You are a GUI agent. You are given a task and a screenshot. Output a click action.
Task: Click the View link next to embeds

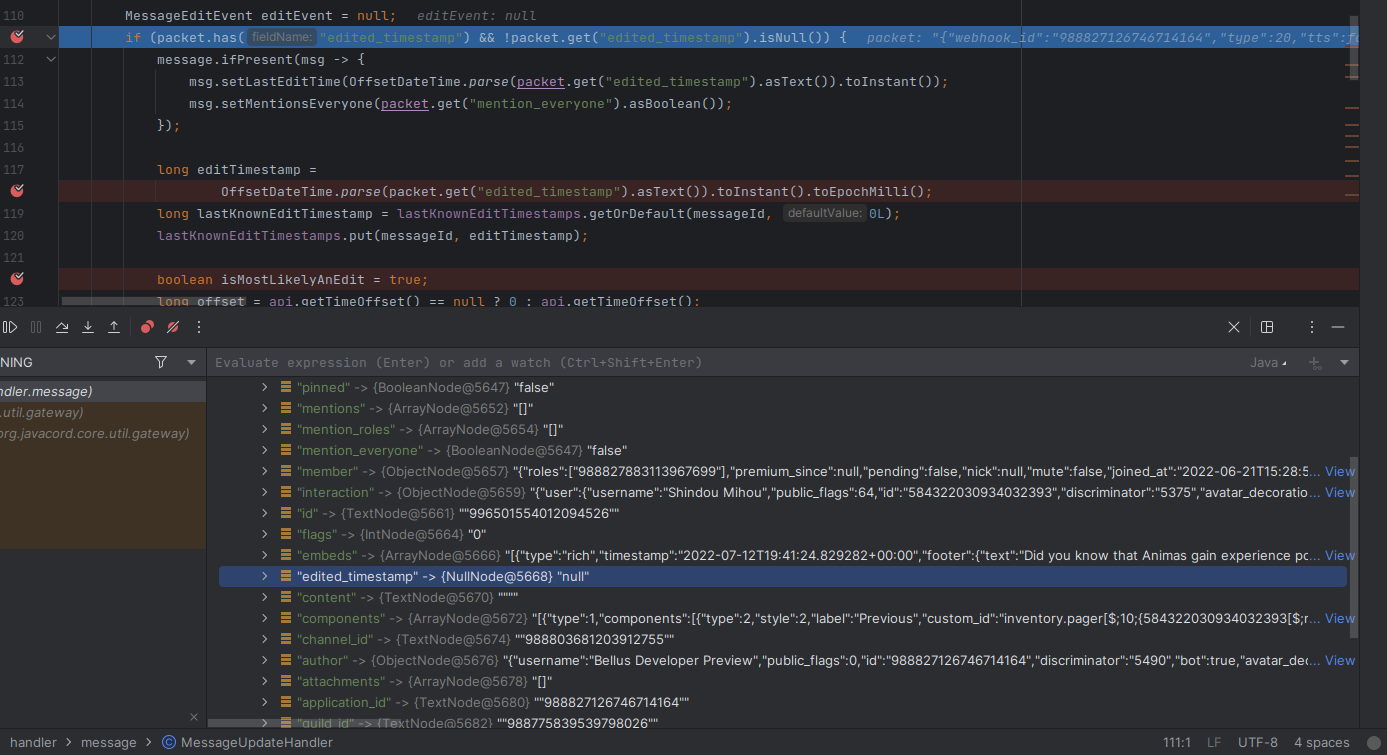1339,555
